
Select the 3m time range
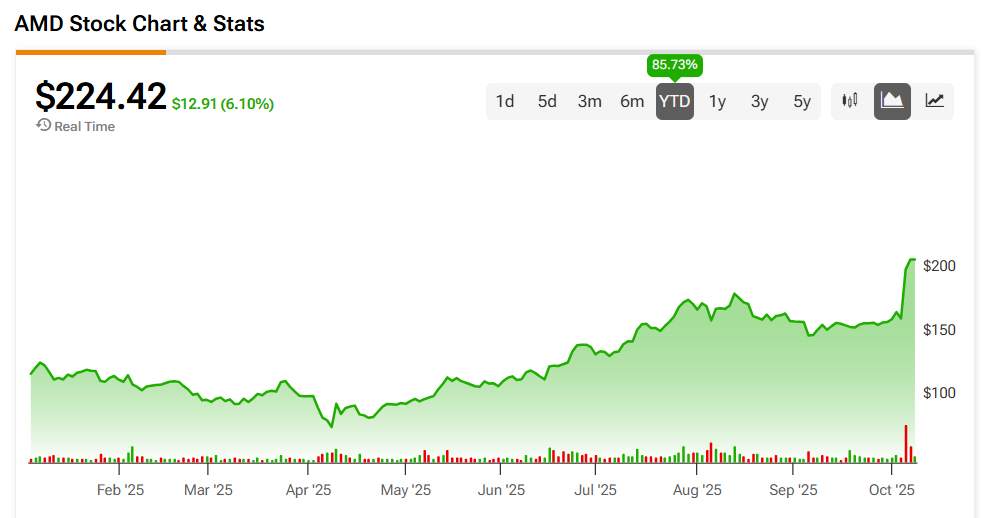[589, 101]
